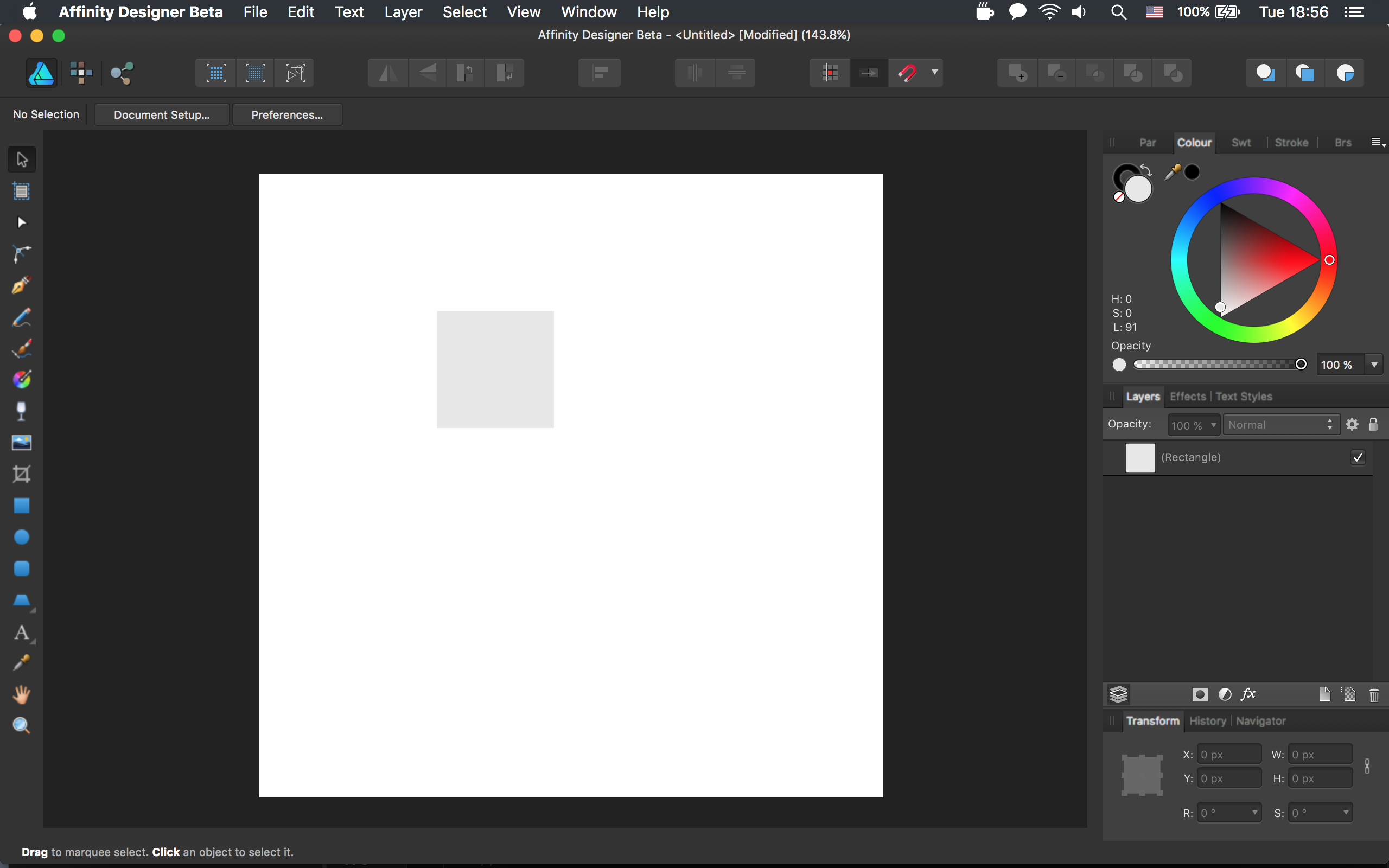Image resolution: width=1389 pixels, height=868 pixels.
Task: Click the Subtract boolean operation icon
Action: 1056,73
